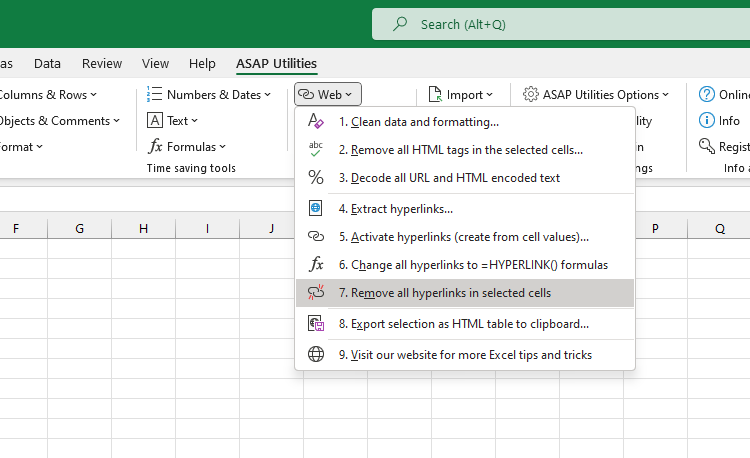The height and width of the screenshot is (458, 750).
Task: Choose Remove all HTML tags in selected cells
Action: pyautogui.click(x=465, y=150)
